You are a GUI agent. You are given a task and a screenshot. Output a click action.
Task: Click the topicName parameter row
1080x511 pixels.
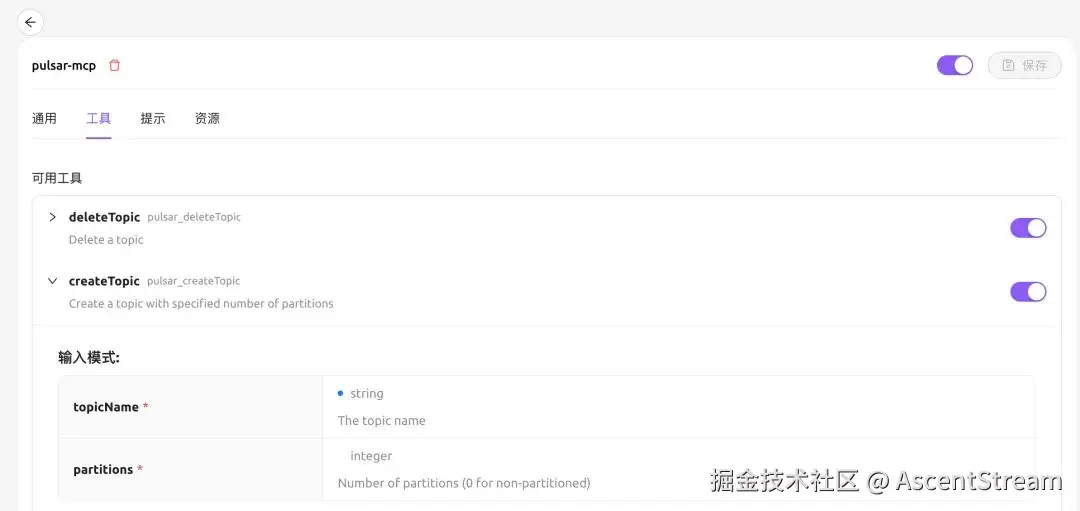546,407
